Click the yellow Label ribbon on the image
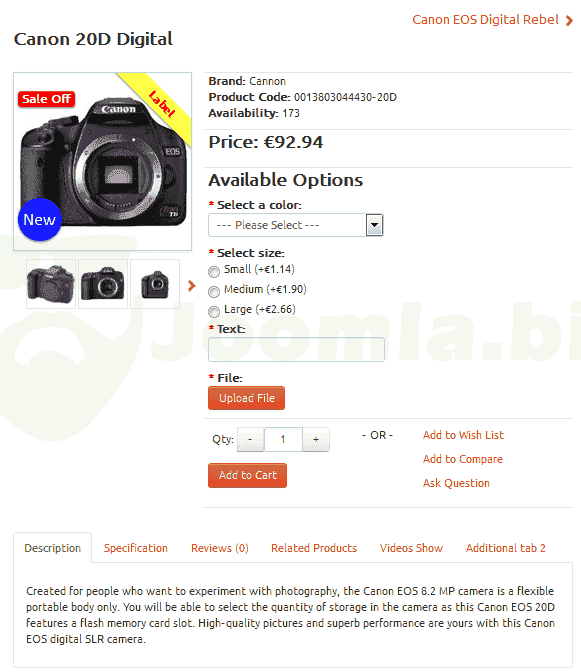 (x=162, y=104)
